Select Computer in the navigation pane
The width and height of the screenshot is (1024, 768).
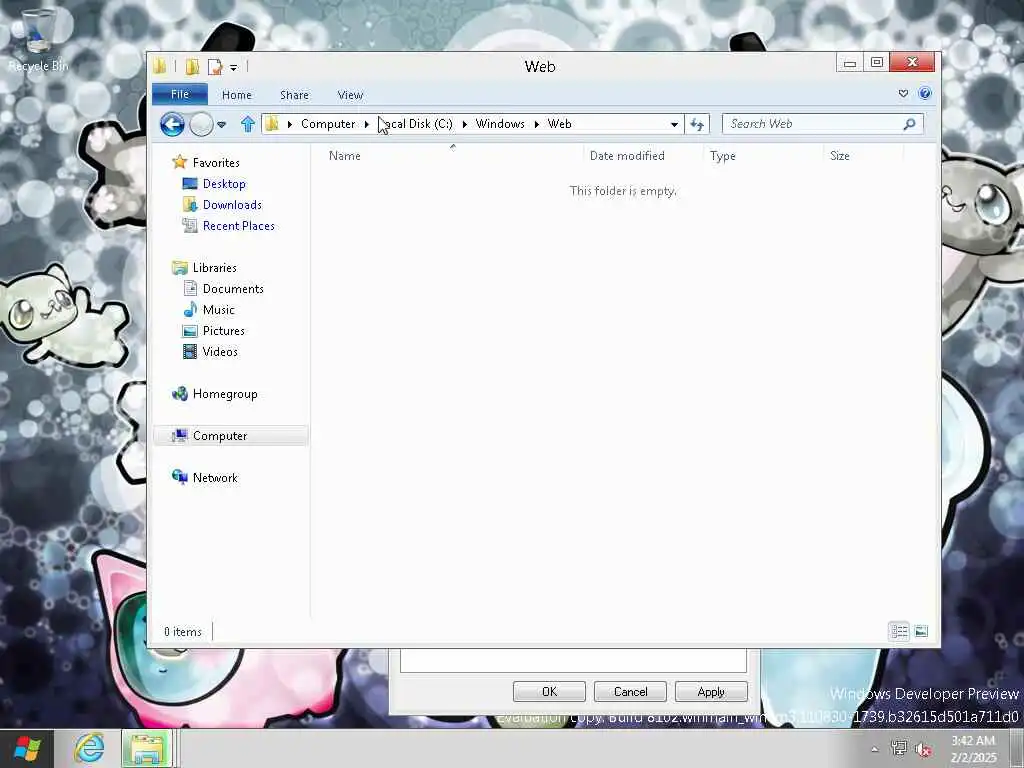click(219, 436)
